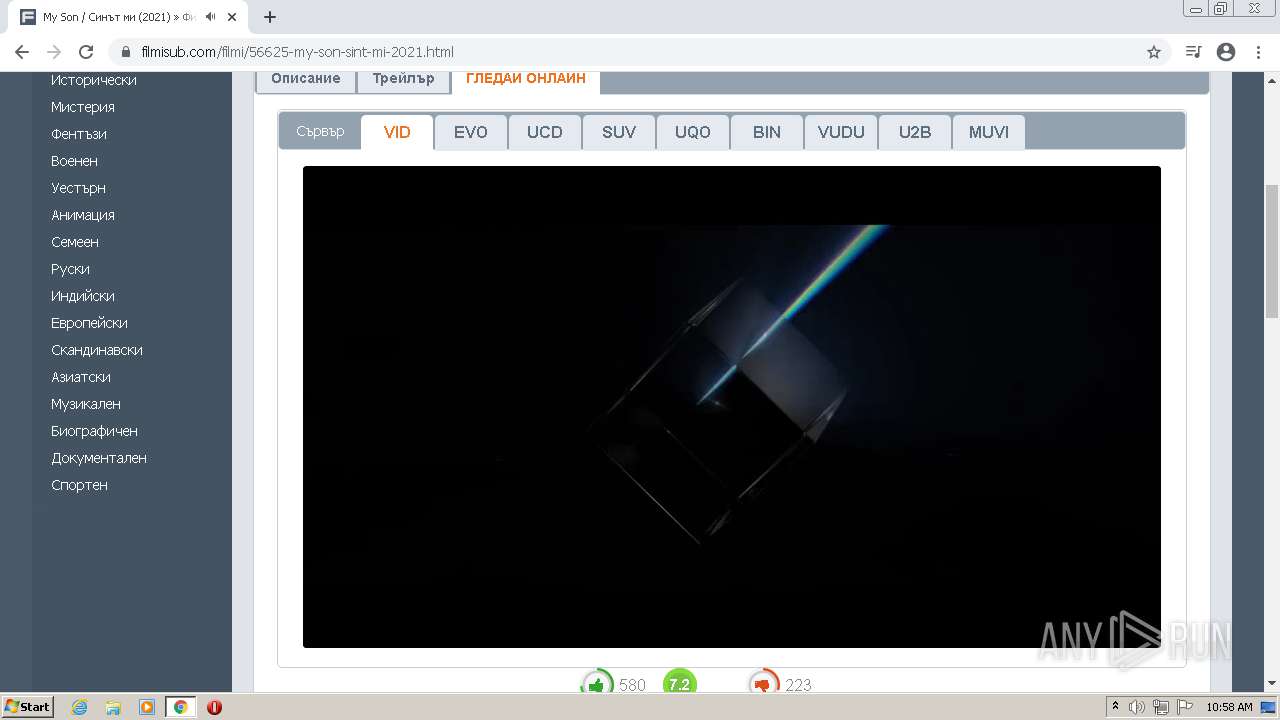Show hidden system tray icons
The image size is (1280, 720).
coord(1115,706)
